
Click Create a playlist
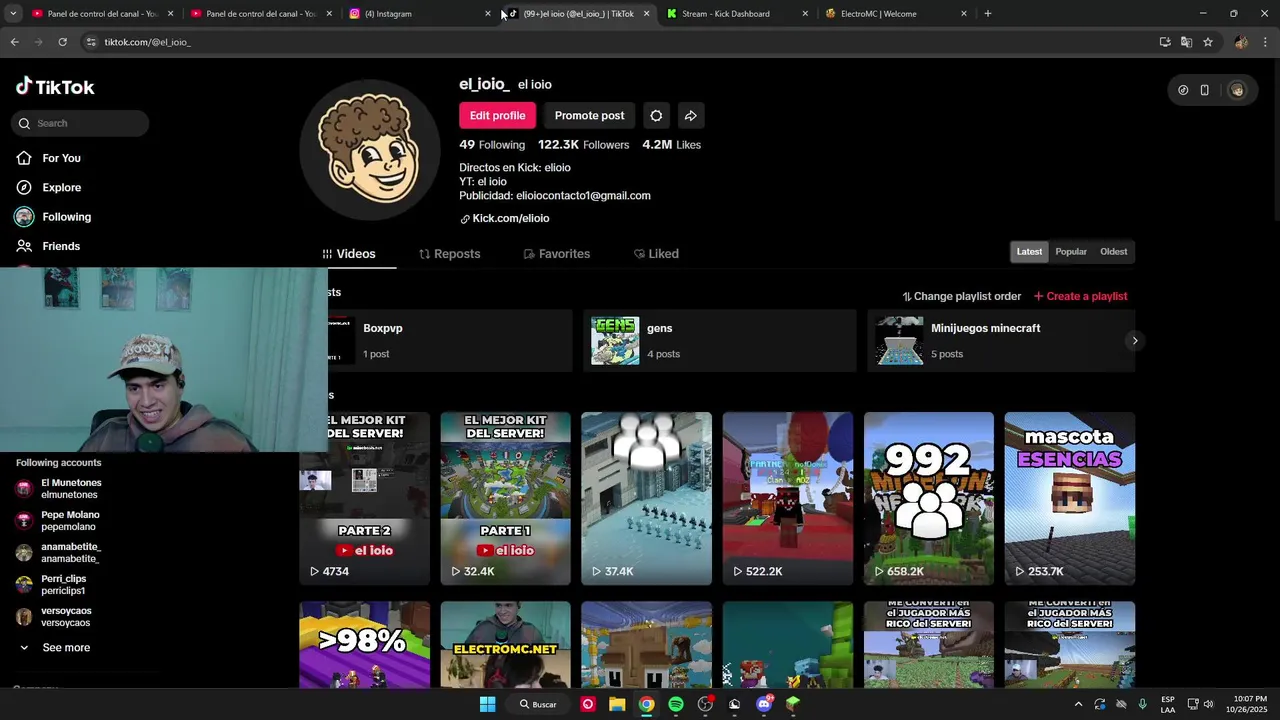1080,297
